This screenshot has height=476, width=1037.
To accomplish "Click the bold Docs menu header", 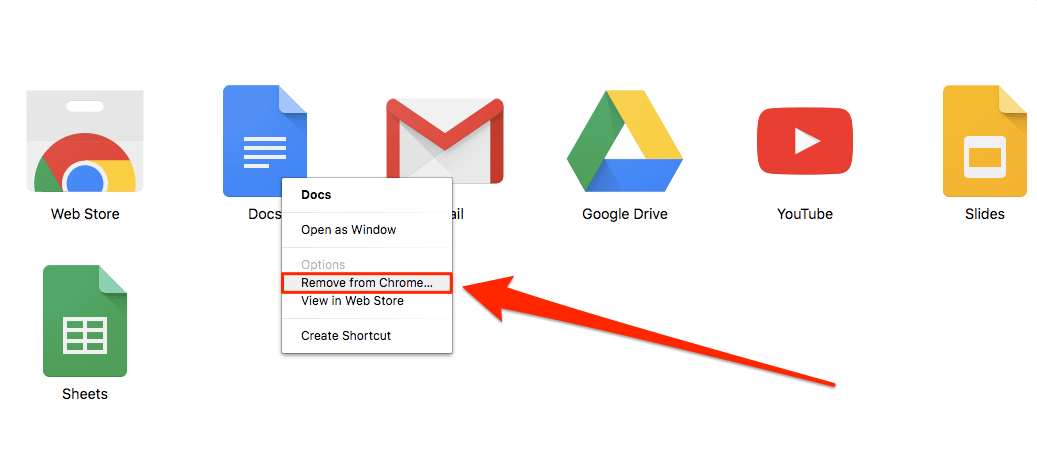I will click(316, 195).
